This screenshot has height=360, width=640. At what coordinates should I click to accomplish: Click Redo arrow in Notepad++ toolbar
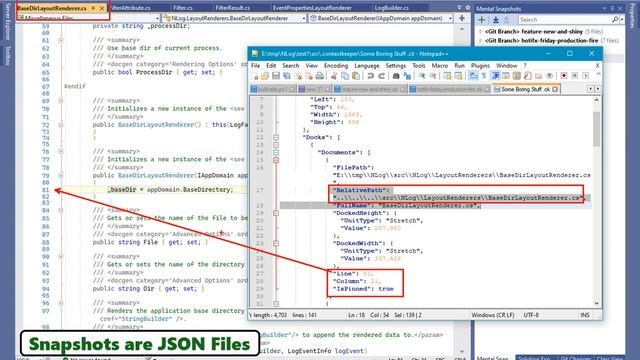coord(381,76)
